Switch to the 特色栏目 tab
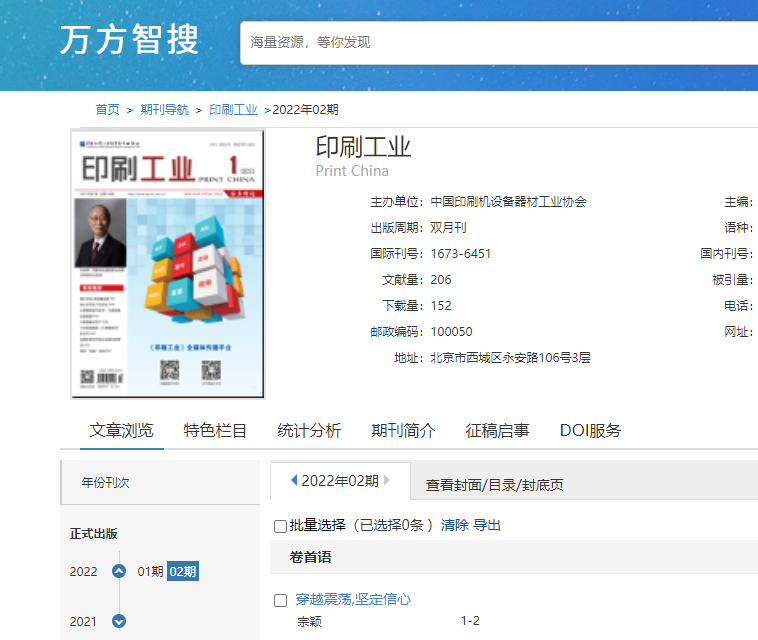 pyautogui.click(x=215, y=430)
